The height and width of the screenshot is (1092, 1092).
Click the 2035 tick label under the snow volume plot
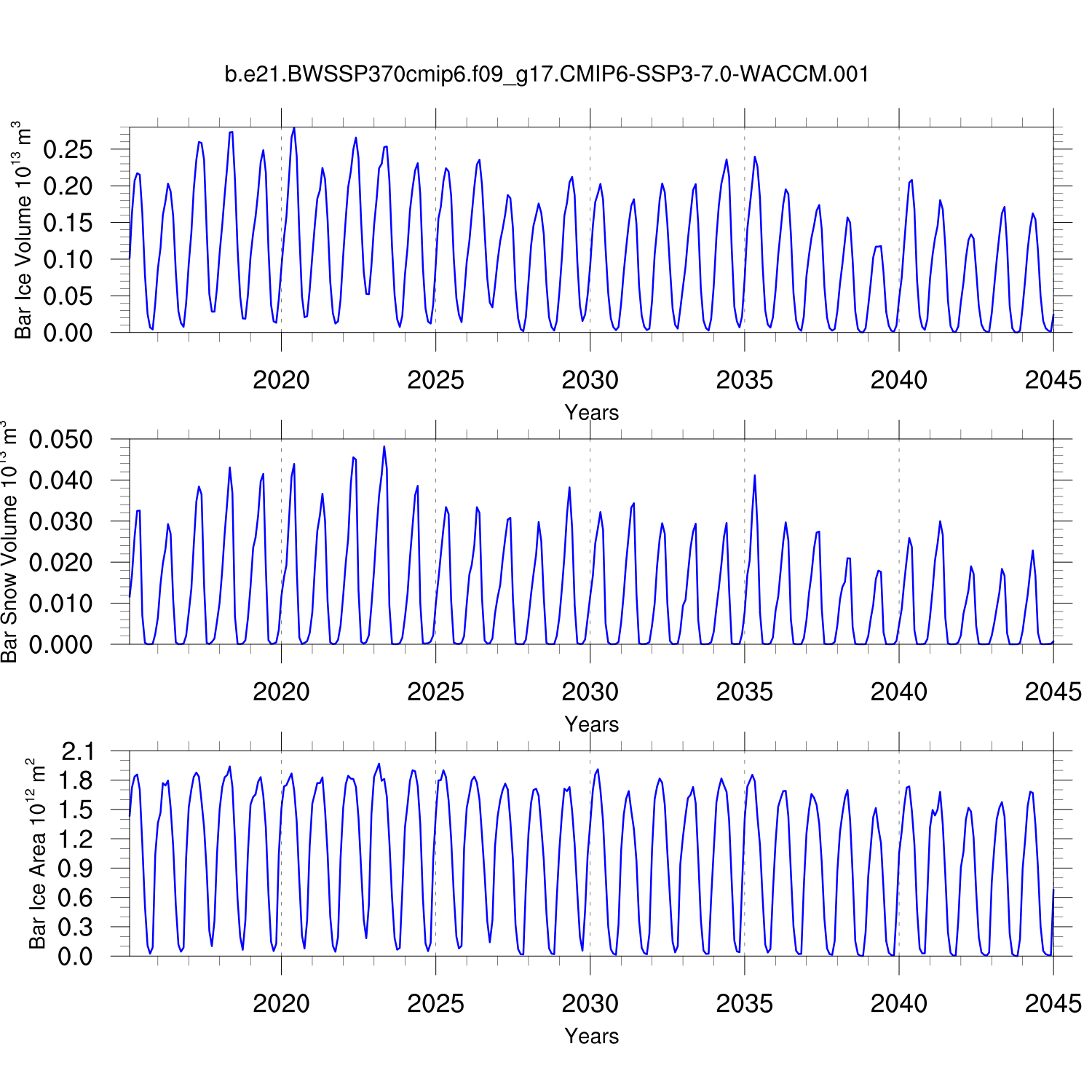click(x=744, y=692)
